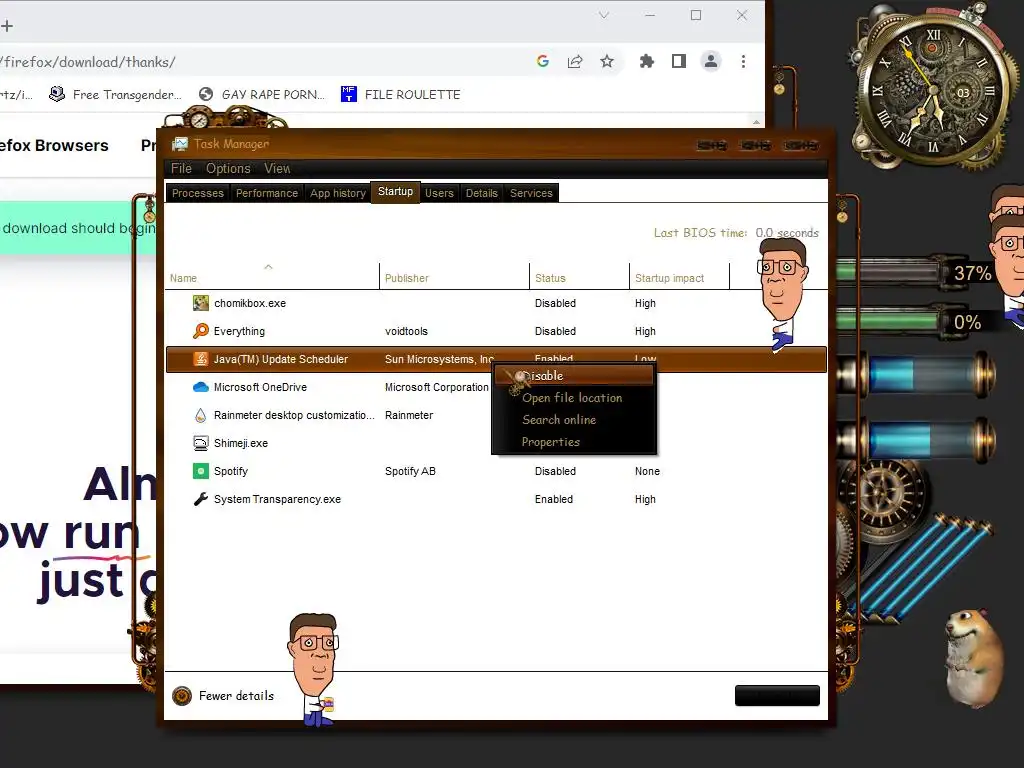Switch to the App history tab
This screenshot has height=768, width=1024.
[338, 193]
